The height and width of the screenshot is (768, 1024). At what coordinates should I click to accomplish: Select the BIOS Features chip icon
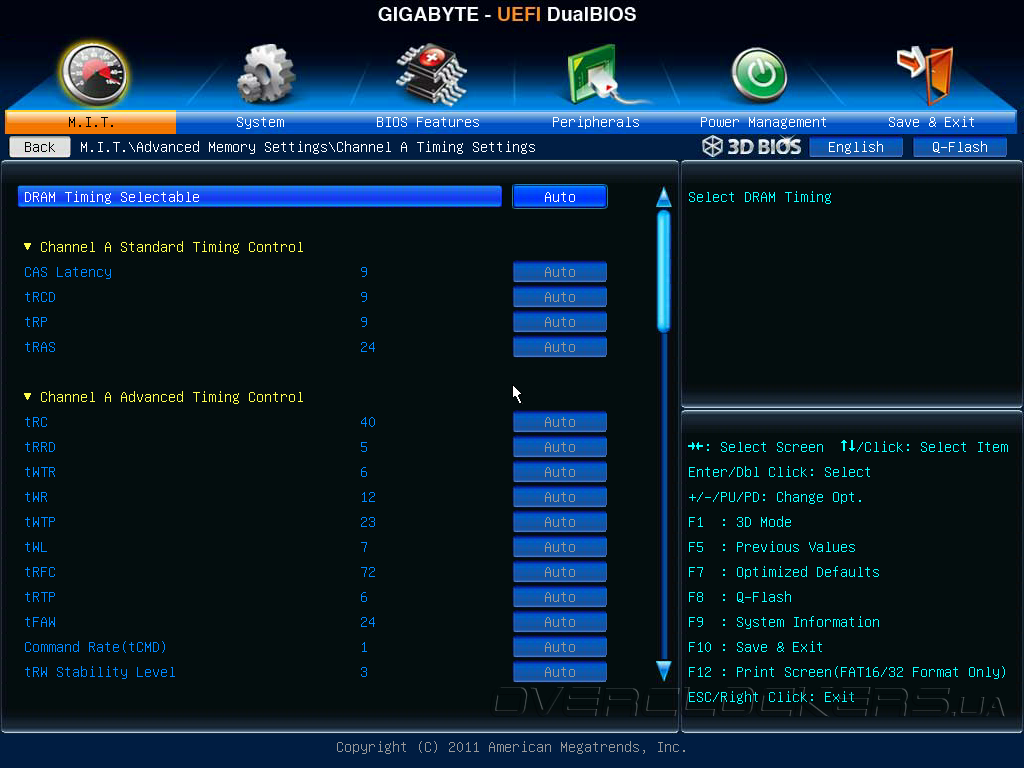pos(431,74)
